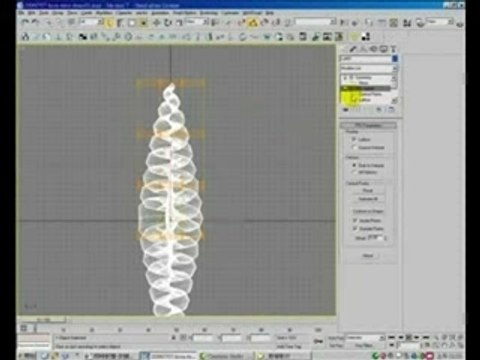
Task: Open the Utilities command panel tab
Action: click(393, 49)
